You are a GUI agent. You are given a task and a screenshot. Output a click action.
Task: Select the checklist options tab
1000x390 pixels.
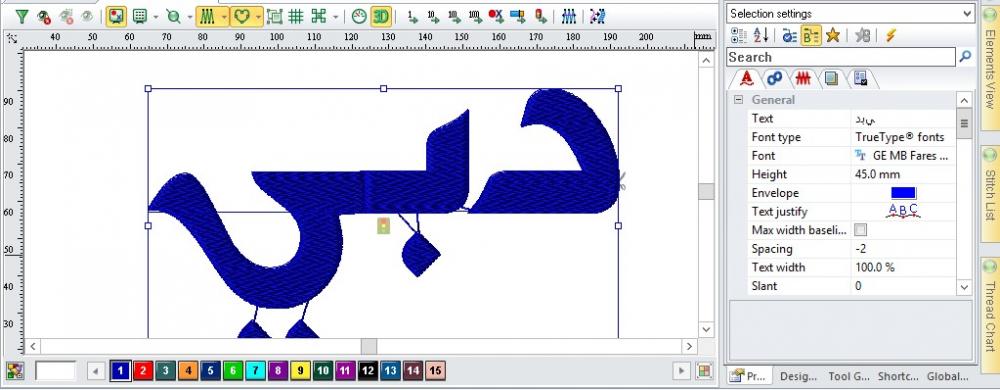click(860, 78)
